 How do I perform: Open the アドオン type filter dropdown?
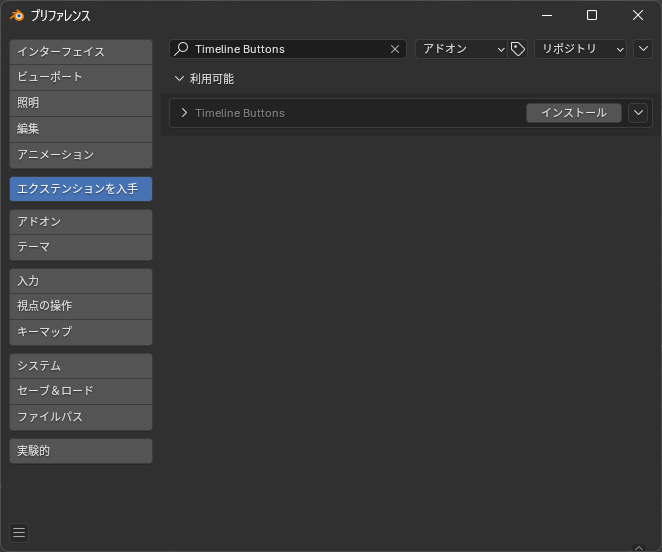pos(461,49)
